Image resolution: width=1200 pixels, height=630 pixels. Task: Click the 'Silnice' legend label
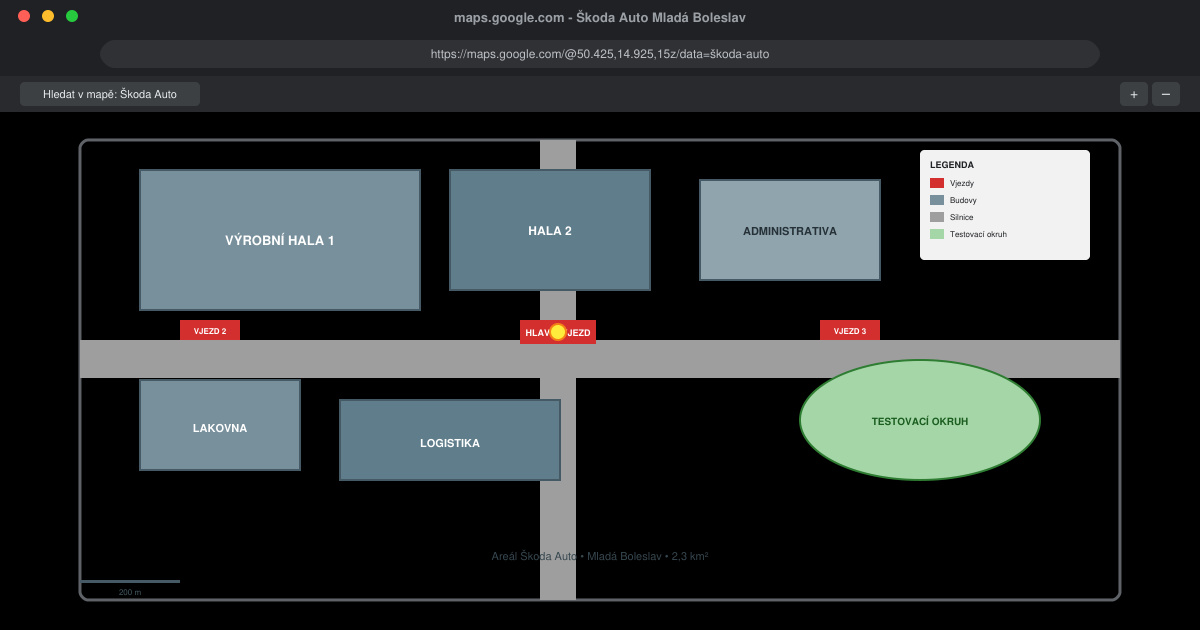[962, 217]
